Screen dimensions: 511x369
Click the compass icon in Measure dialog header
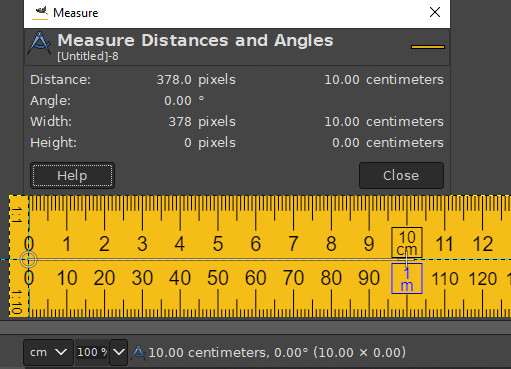click(x=39, y=43)
